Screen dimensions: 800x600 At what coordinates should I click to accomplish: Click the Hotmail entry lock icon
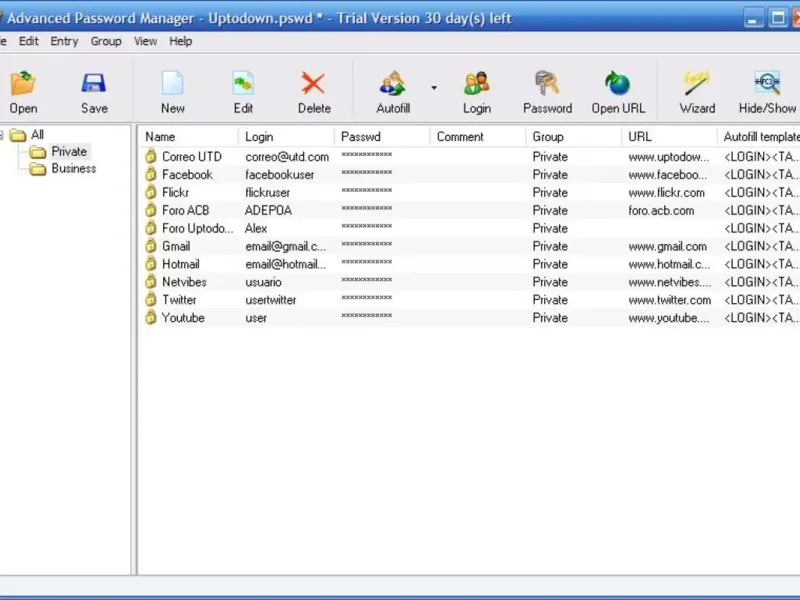[x=150, y=263]
